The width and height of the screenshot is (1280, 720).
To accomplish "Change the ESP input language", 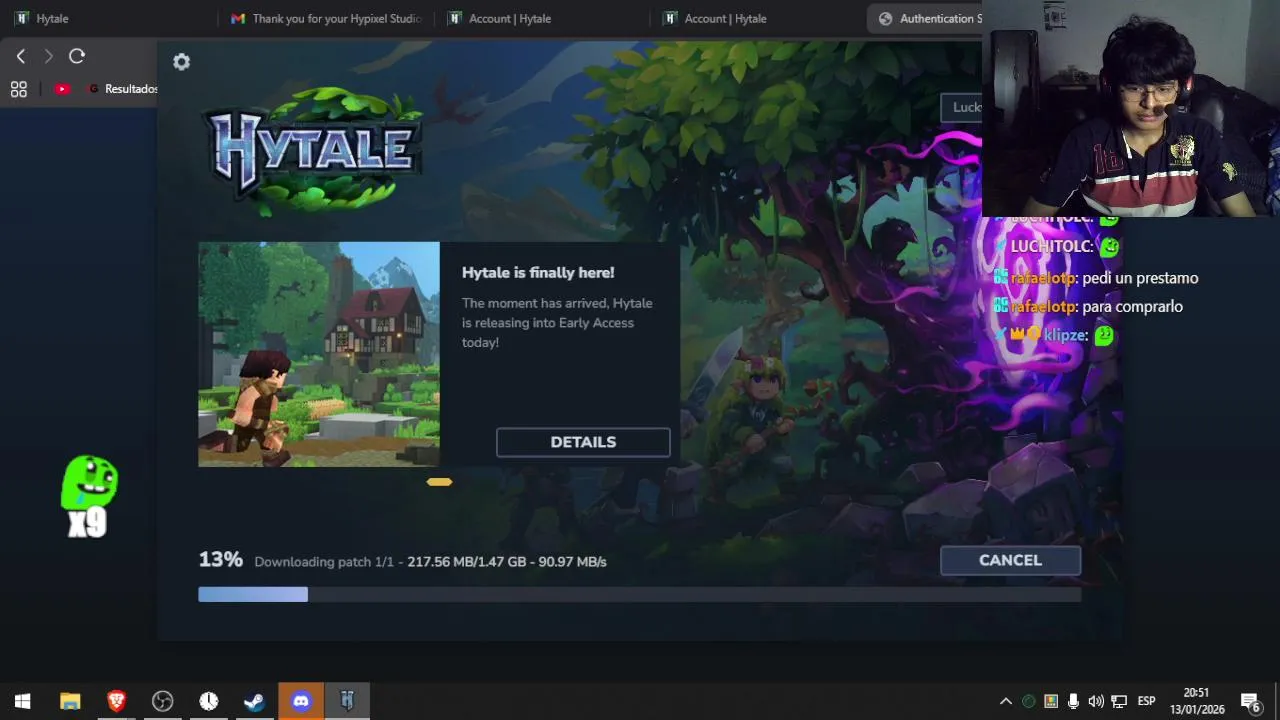I will 1146,701.
